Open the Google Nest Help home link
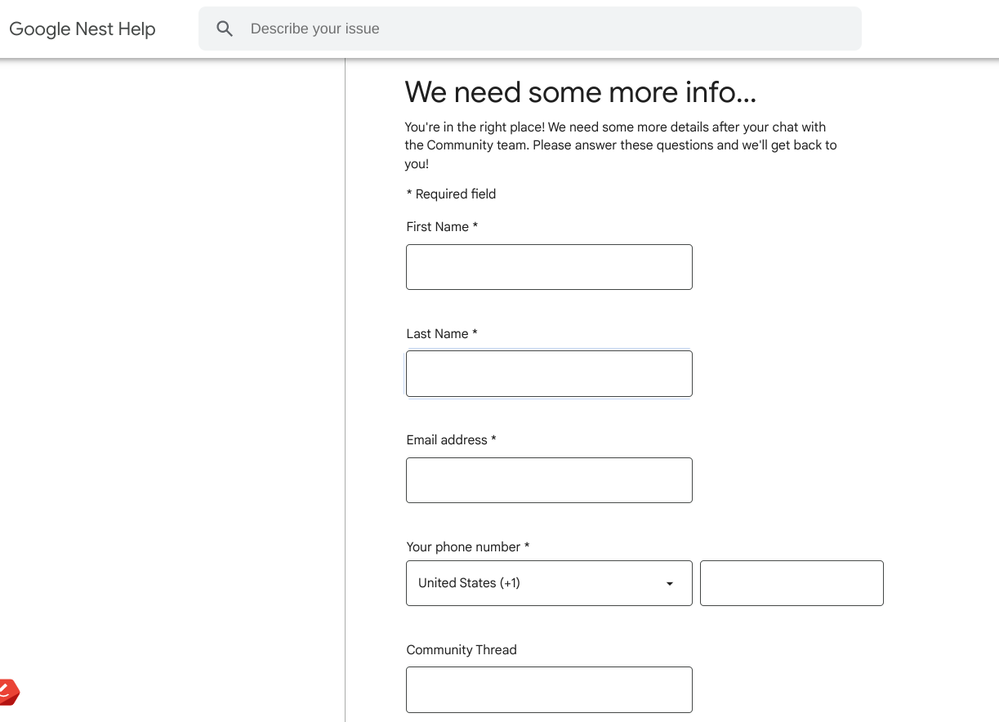The image size is (999, 722). pyautogui.click(x=82, y=29)
